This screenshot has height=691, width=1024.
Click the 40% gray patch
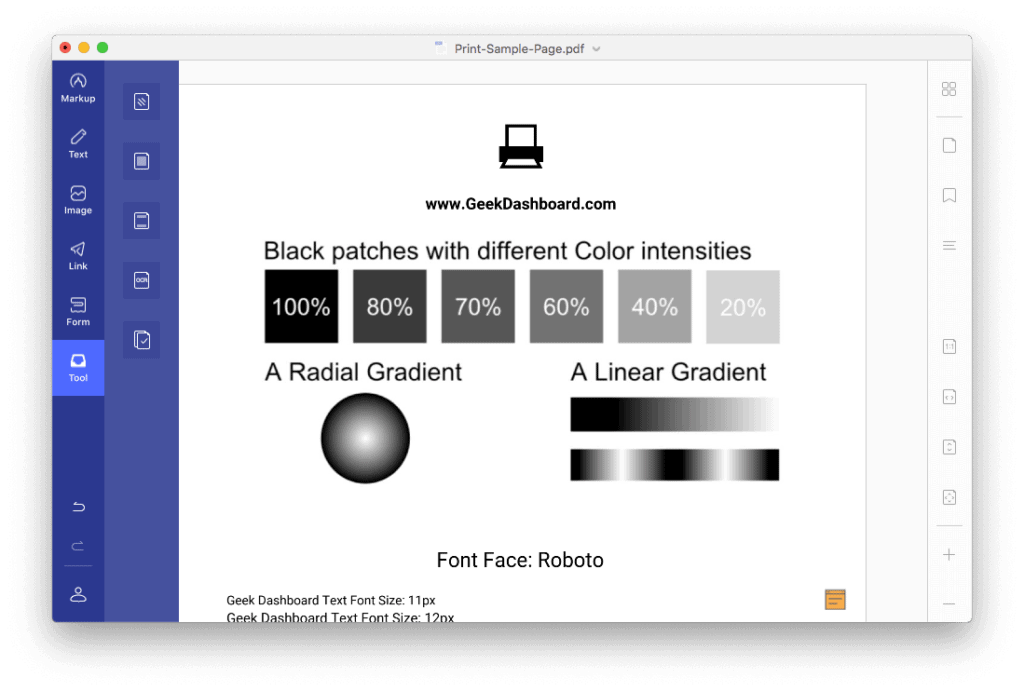654,306
